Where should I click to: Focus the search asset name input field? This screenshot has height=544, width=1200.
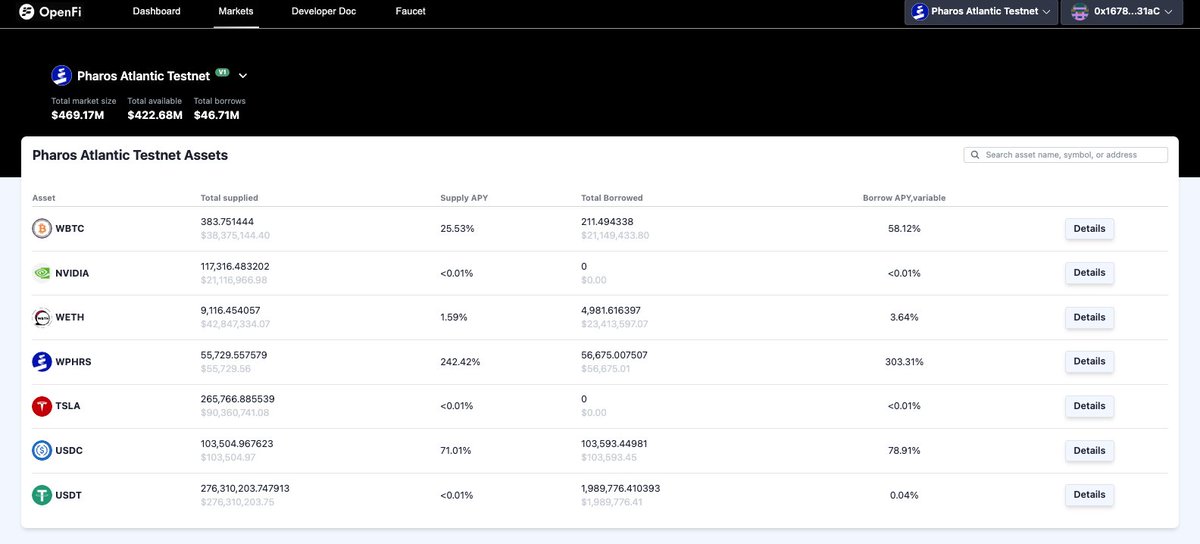pyautogui.click(x=1066, y=155)
